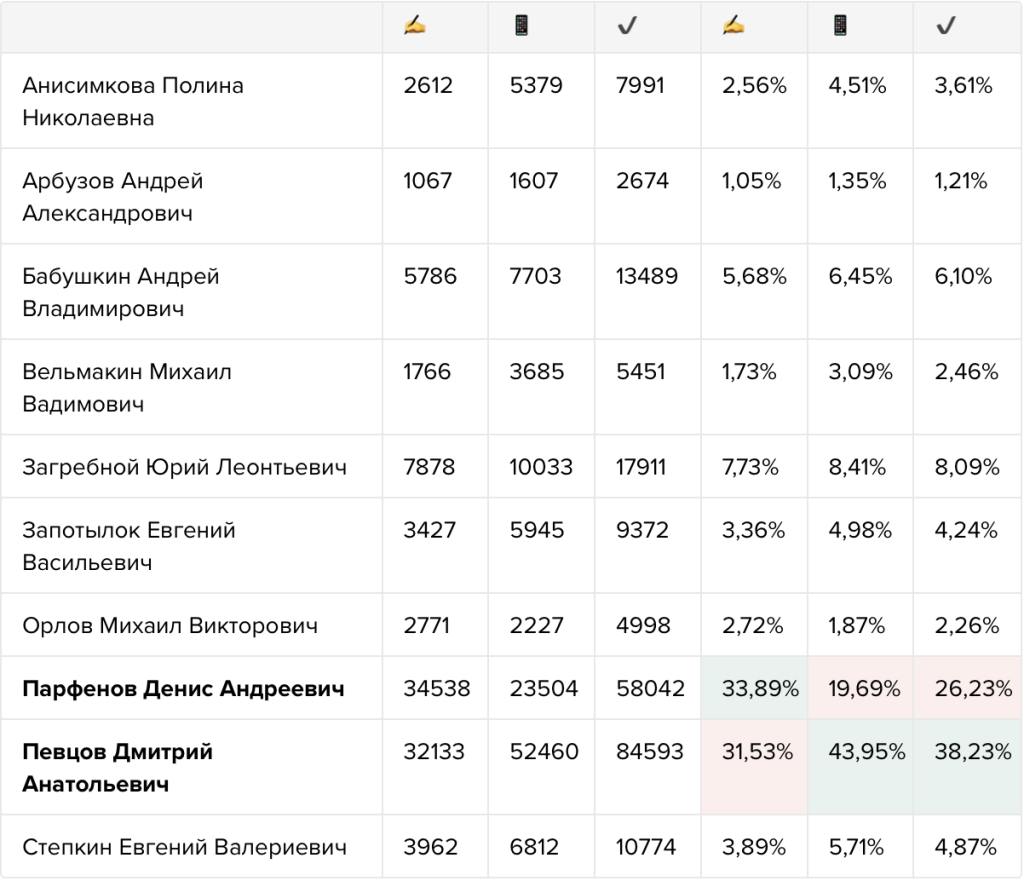Click the 2771 cell for Орлов

426,625
